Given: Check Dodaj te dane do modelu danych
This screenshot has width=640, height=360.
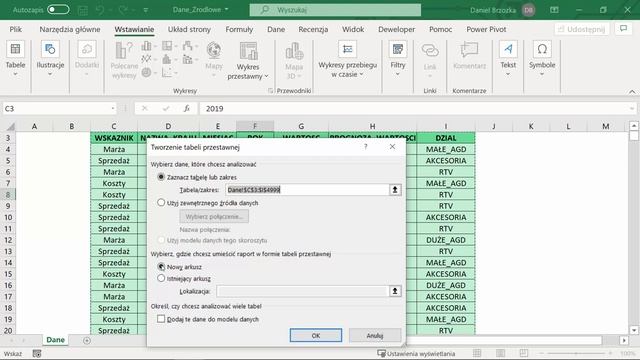Looking at the screenshot, I should [161, 319].
